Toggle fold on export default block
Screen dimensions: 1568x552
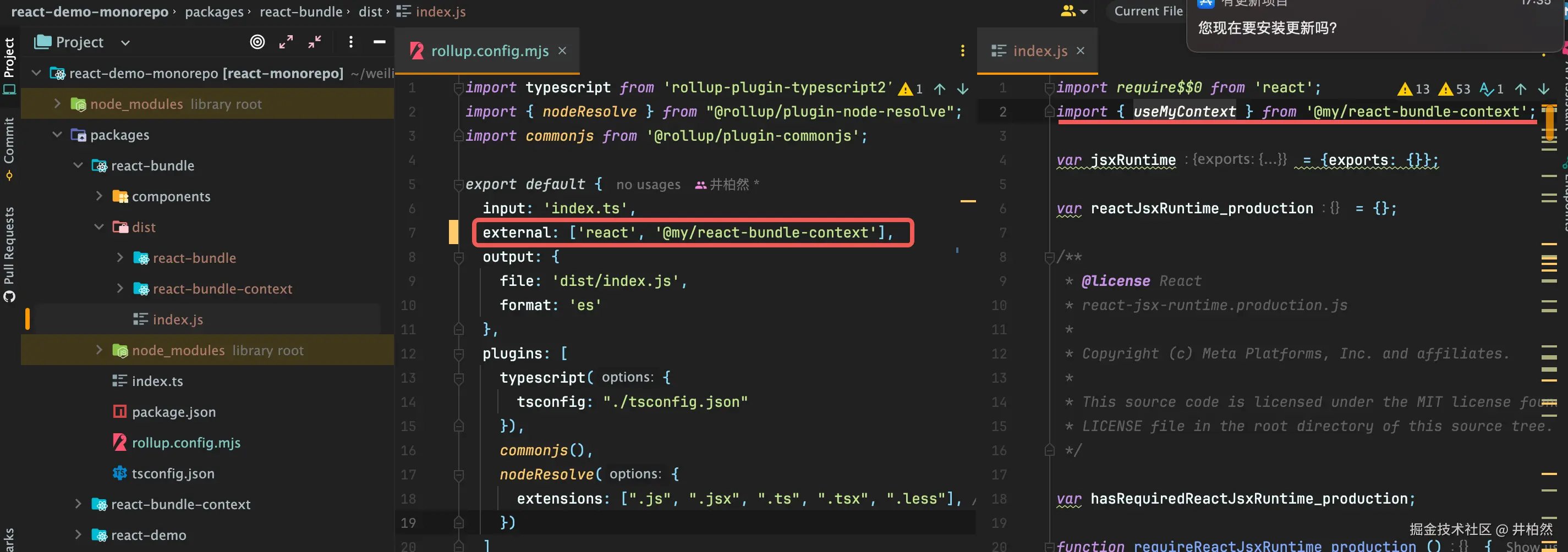pyautogui.click(x=459, y=185)
